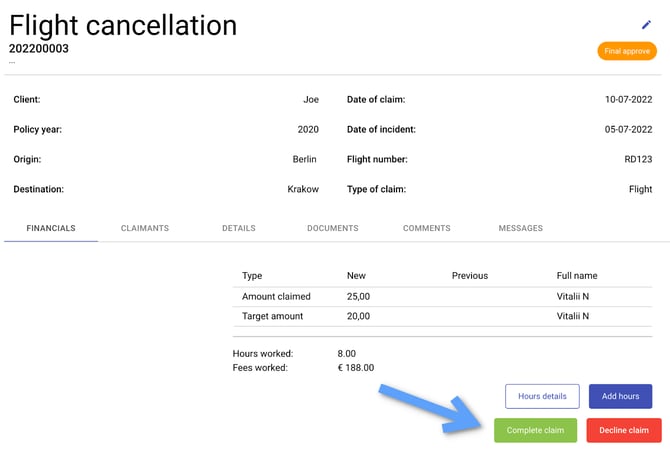Switch to the Claimants tab
Image resolution: width=670 pixels, height=458 pixels.
coord(145,228)
